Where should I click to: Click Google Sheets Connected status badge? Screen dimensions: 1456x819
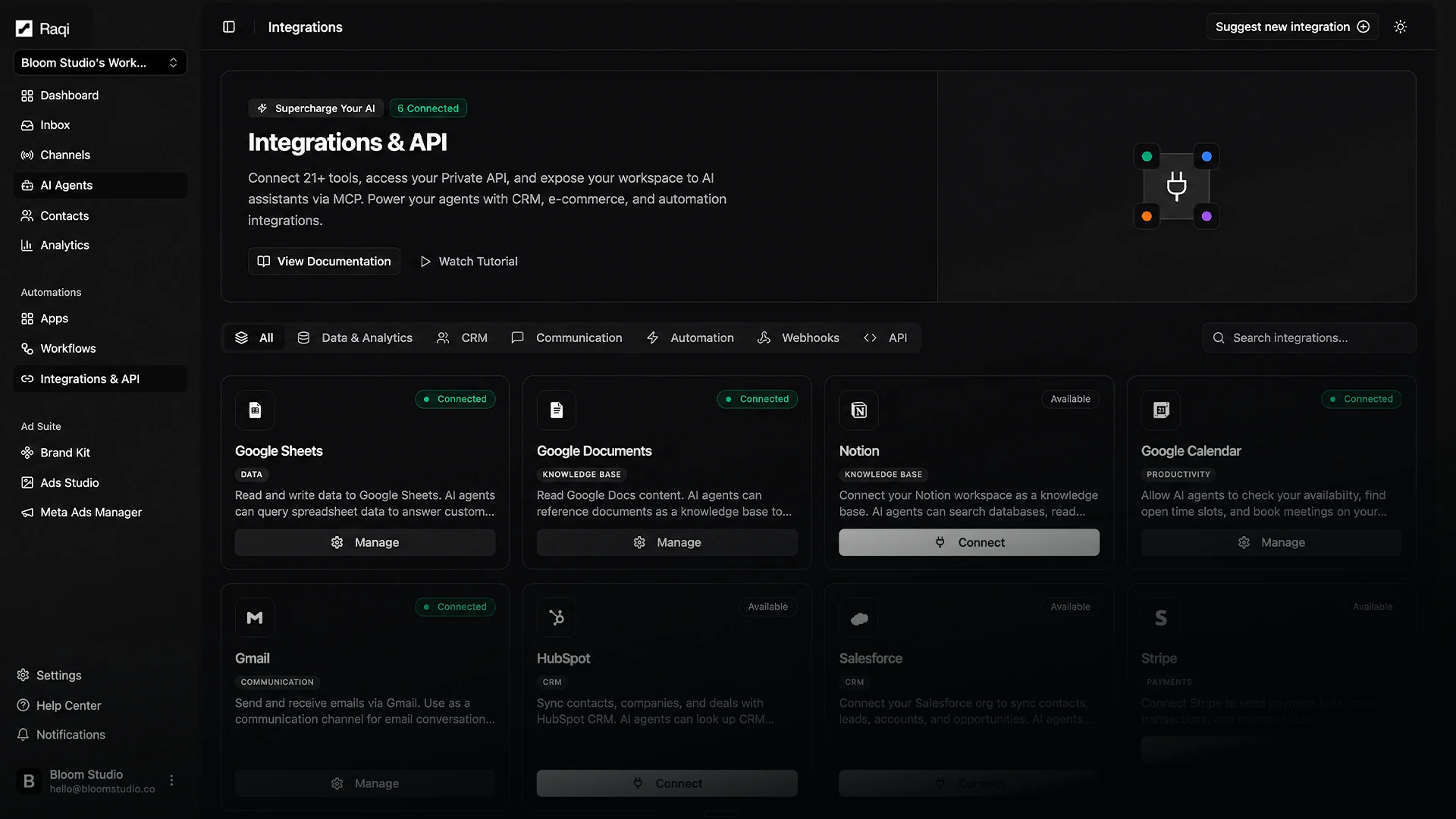(455, 400)
